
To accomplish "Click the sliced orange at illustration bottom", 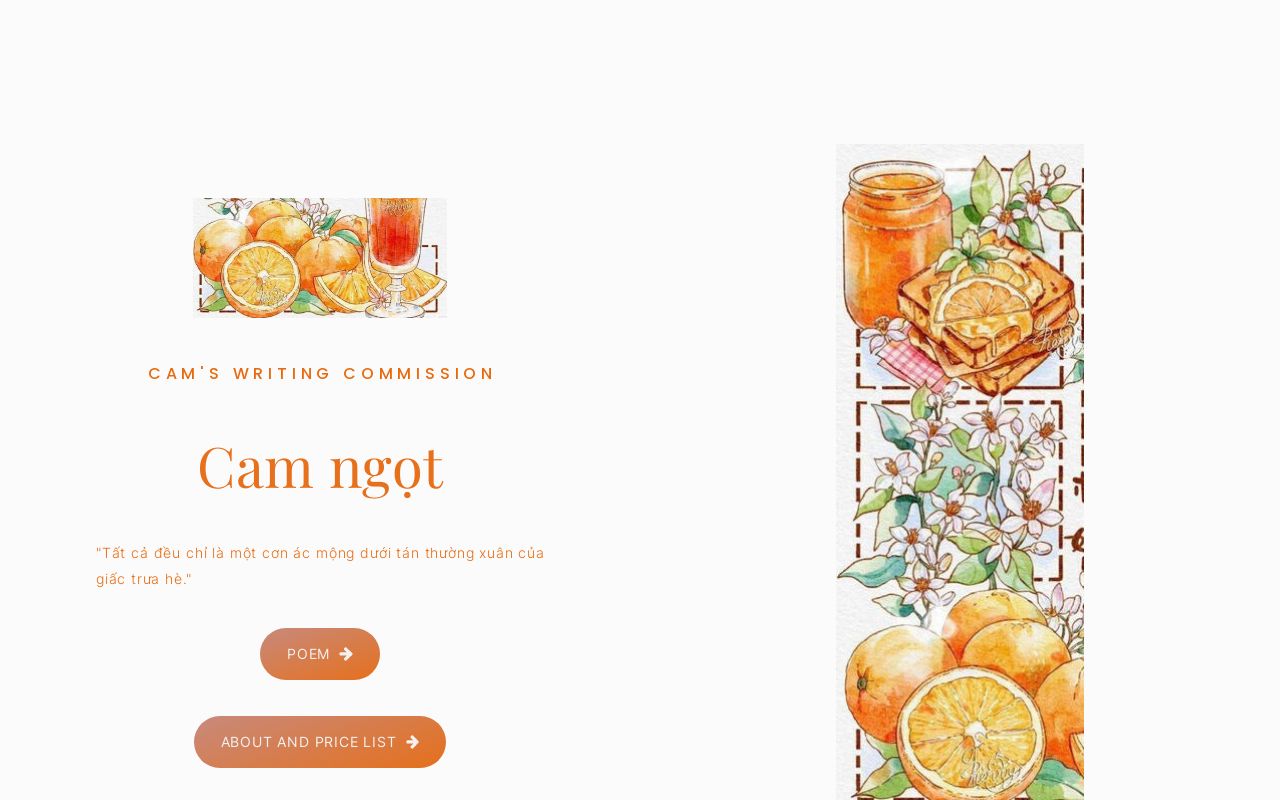I will 970,735.
